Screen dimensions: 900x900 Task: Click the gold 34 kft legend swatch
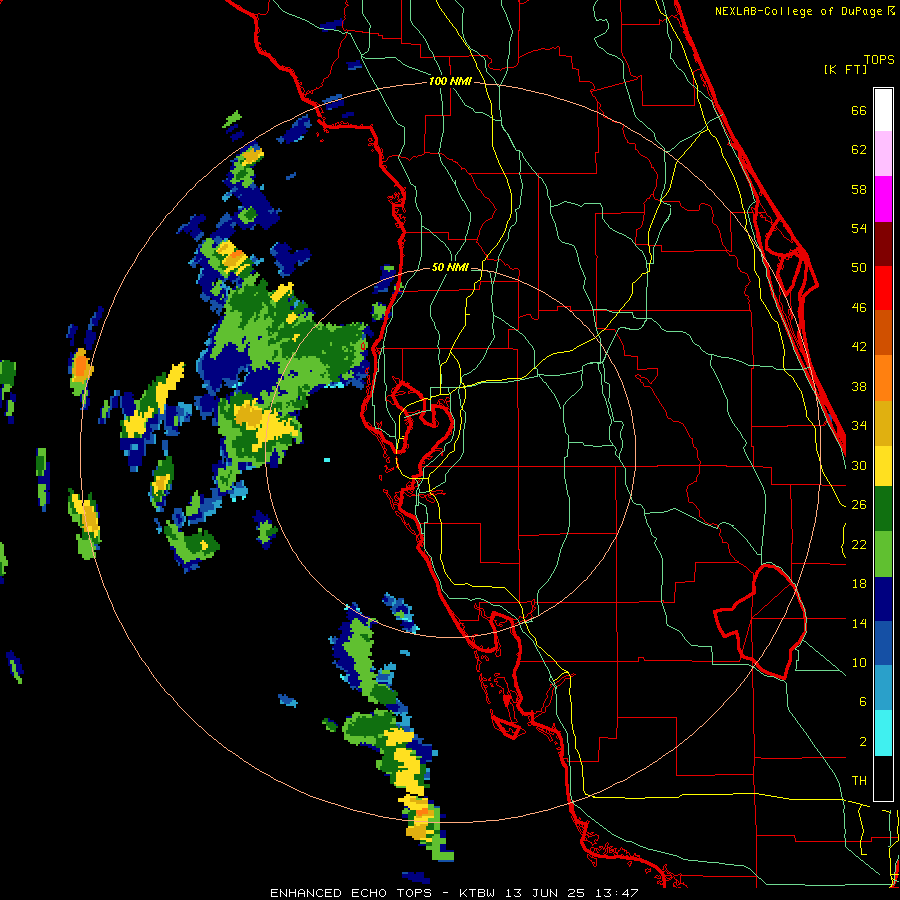(x=883, y=423)
